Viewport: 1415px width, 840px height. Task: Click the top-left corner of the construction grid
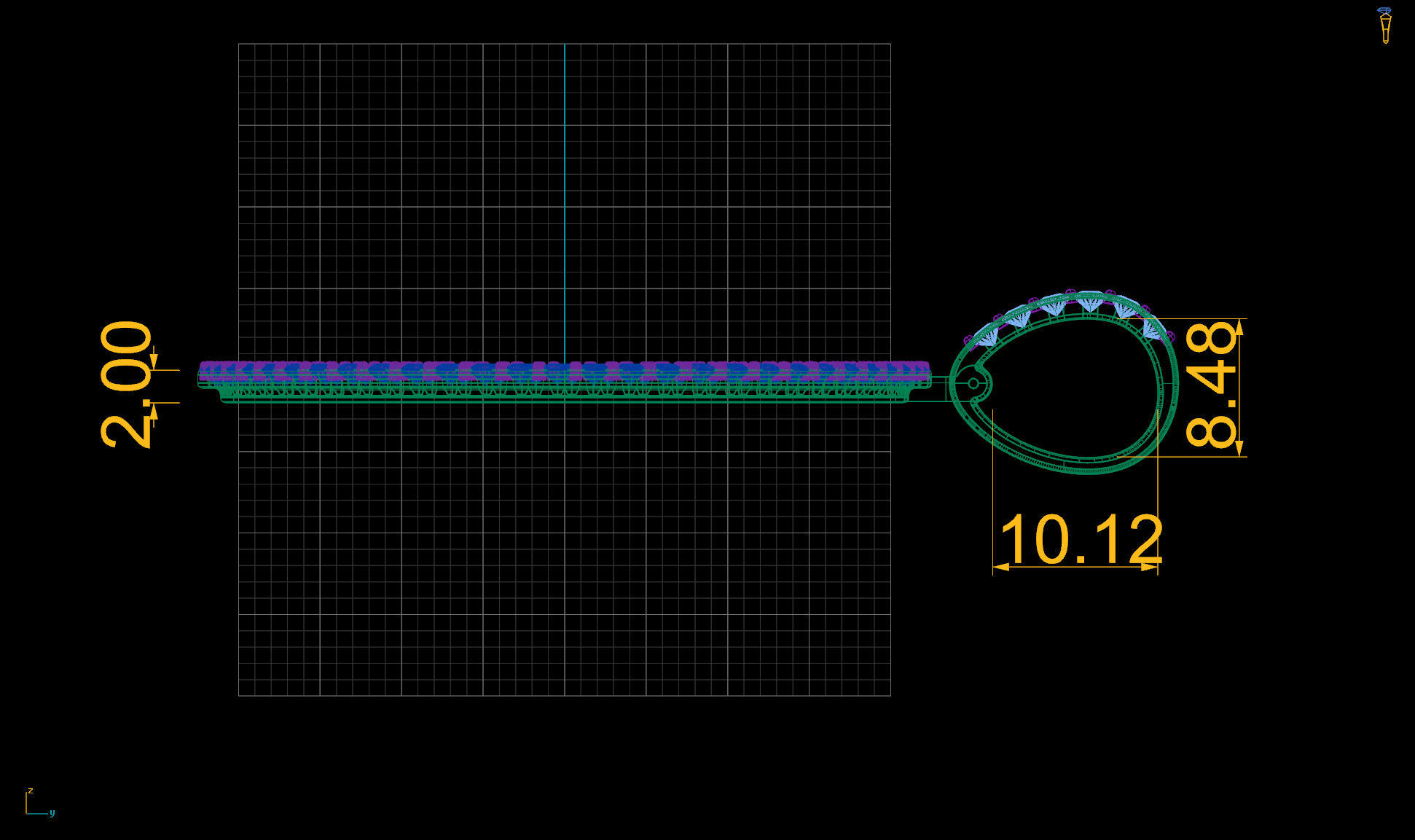(239, 44)
